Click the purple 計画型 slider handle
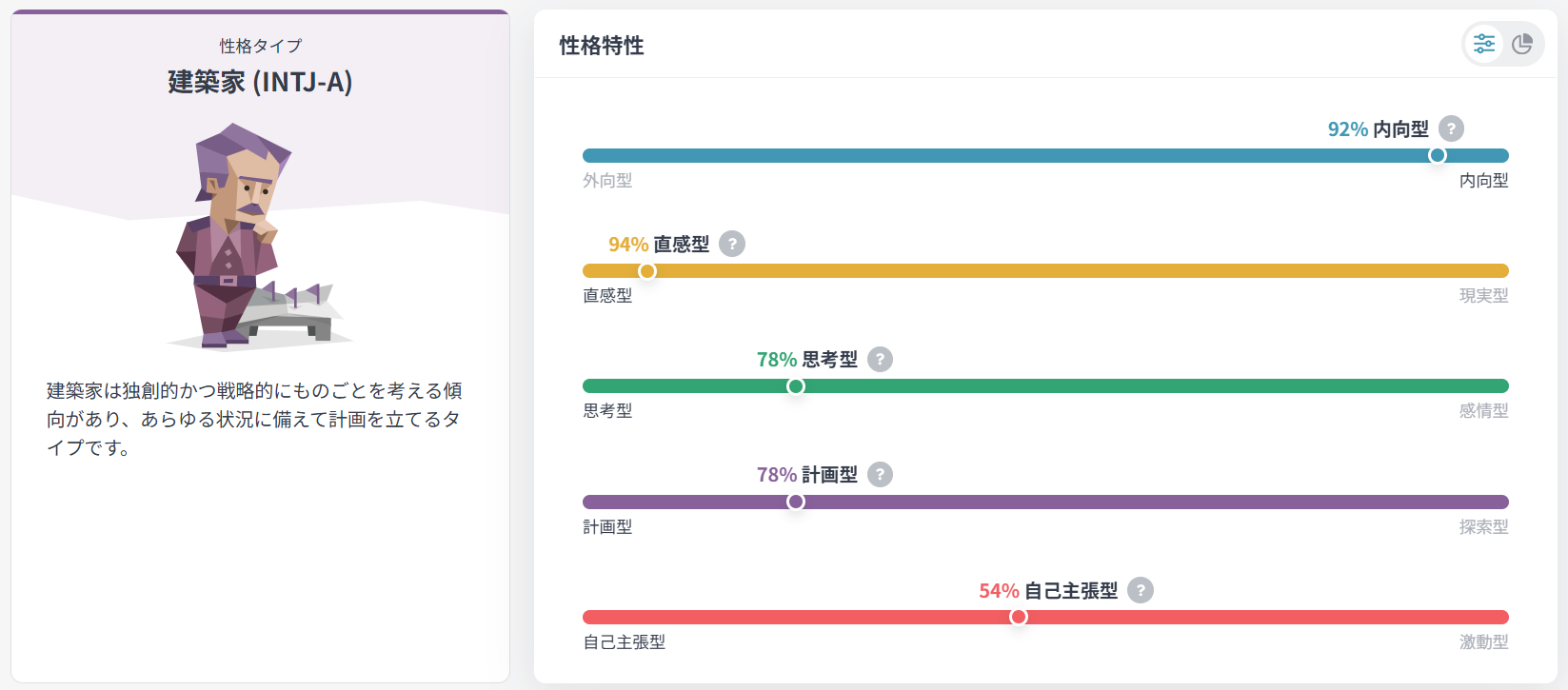1568x690 pixels. point(796,502)
